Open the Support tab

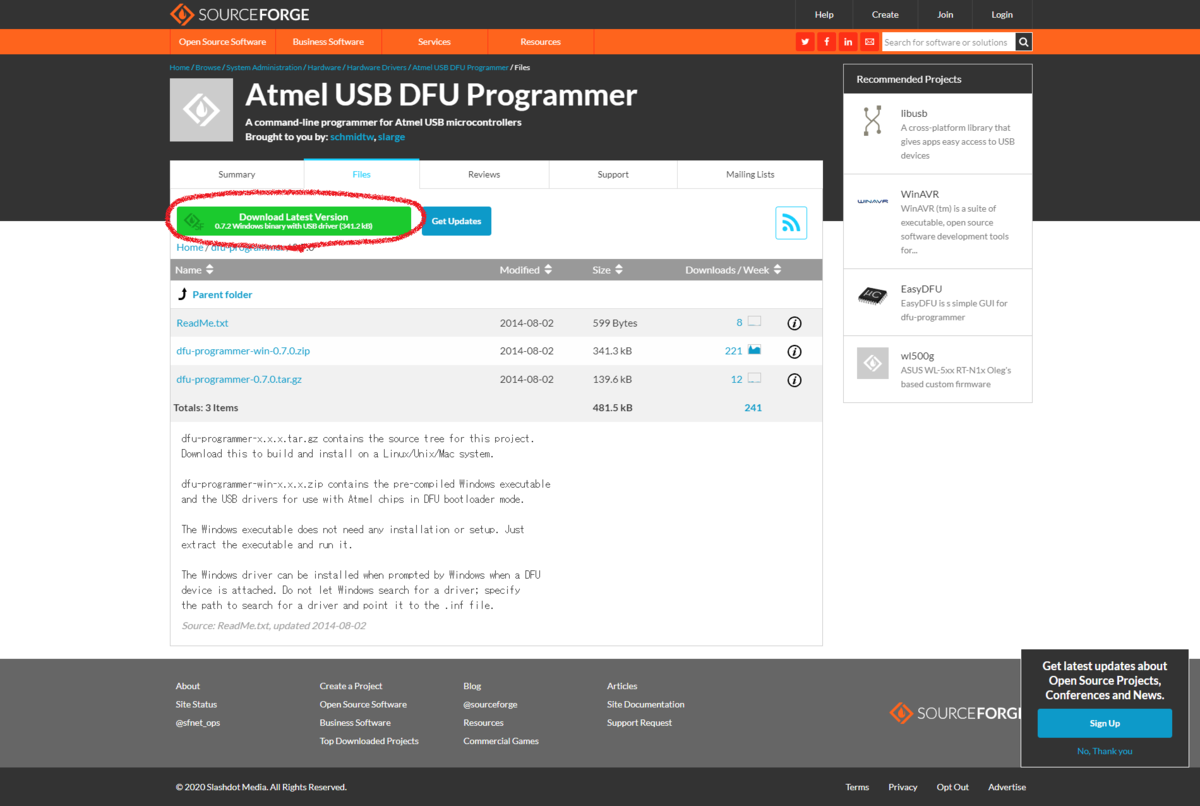click(613, 174)
